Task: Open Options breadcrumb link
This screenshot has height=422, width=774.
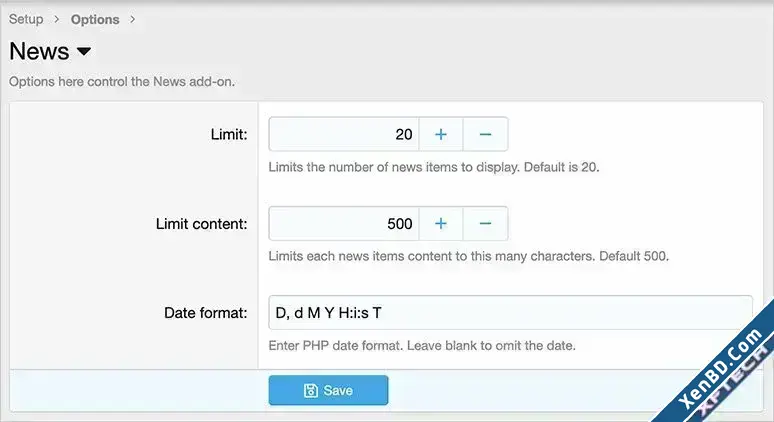Action: coord(95,19)
